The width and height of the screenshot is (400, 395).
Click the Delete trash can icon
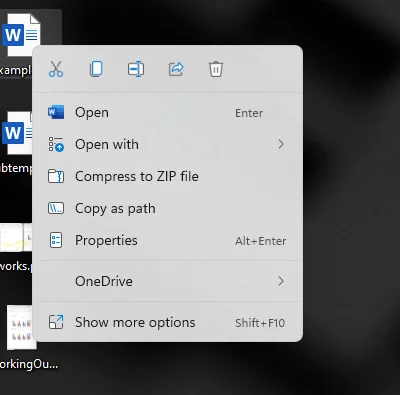click(x=216, y=69)
